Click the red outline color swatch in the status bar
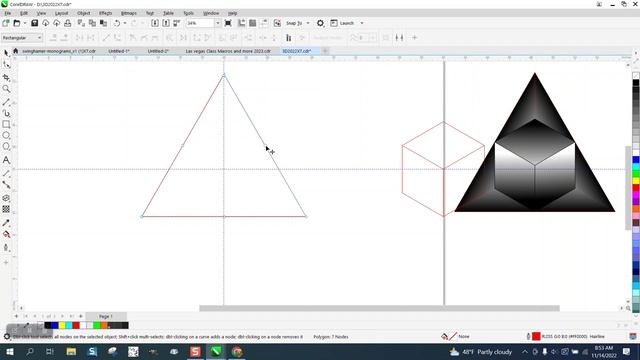Screen dimensions: 640x360 coord(536,336)
